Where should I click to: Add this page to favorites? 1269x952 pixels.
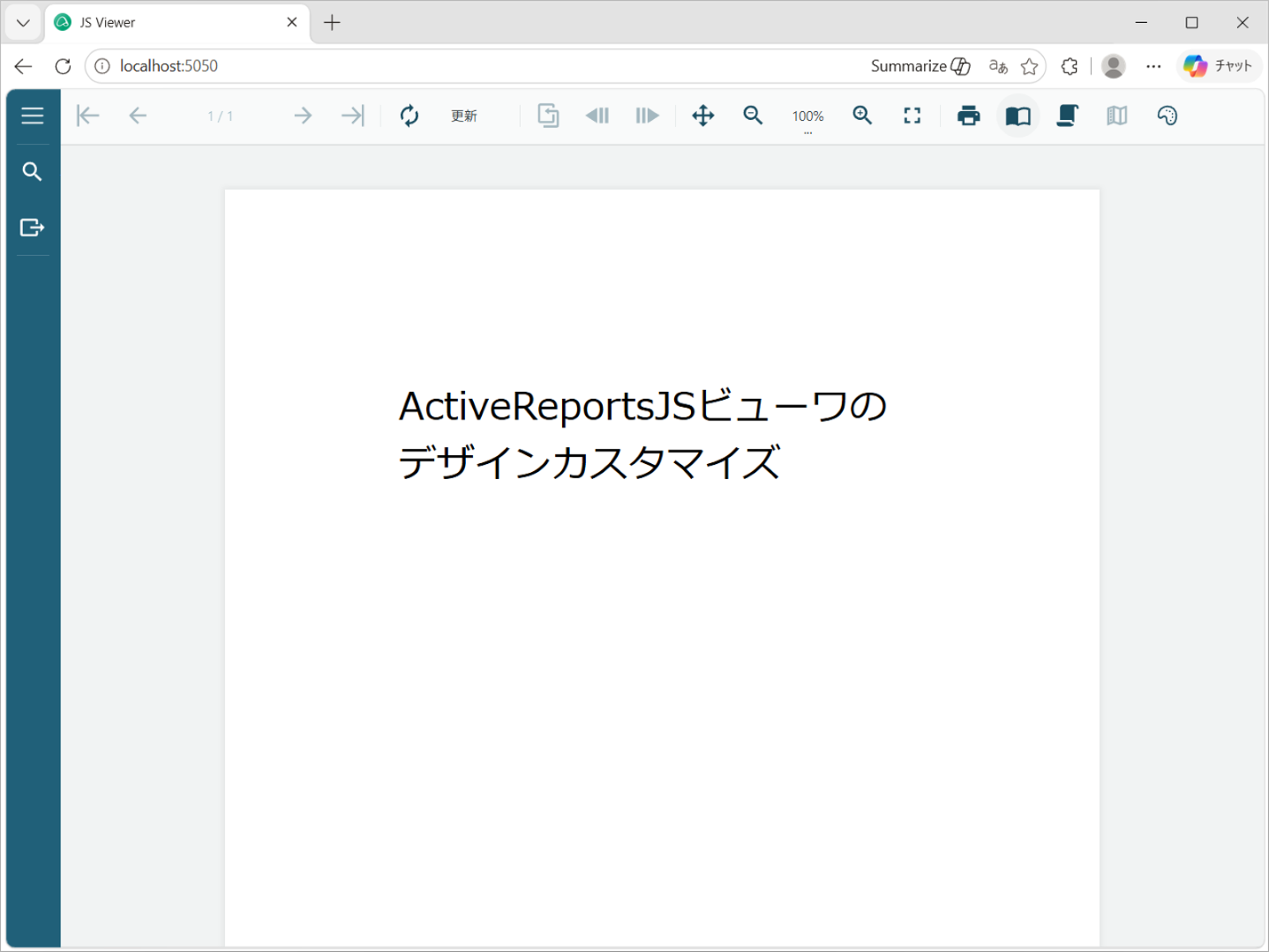click(x=1029, y=66)
